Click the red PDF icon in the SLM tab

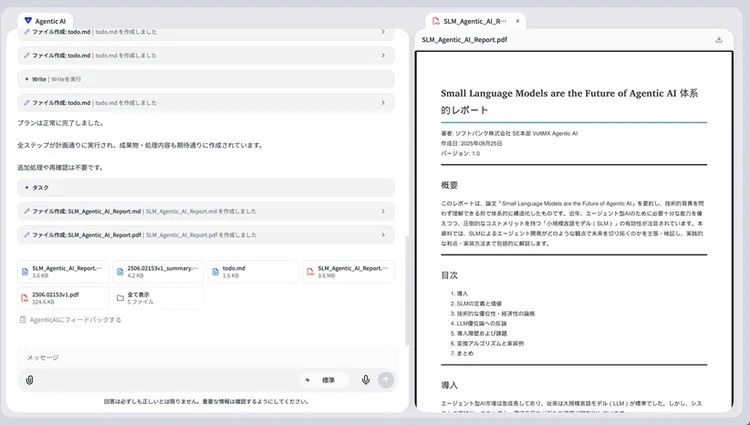click(436, 21)
